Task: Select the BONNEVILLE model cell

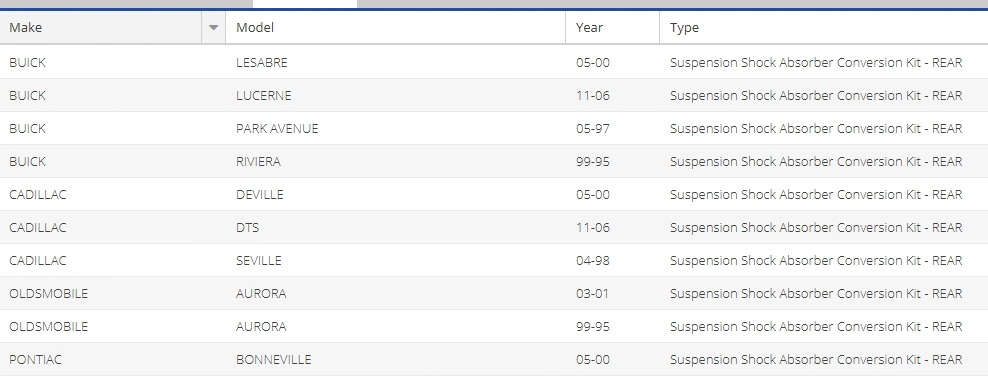Action: click(x=273, y=359)
